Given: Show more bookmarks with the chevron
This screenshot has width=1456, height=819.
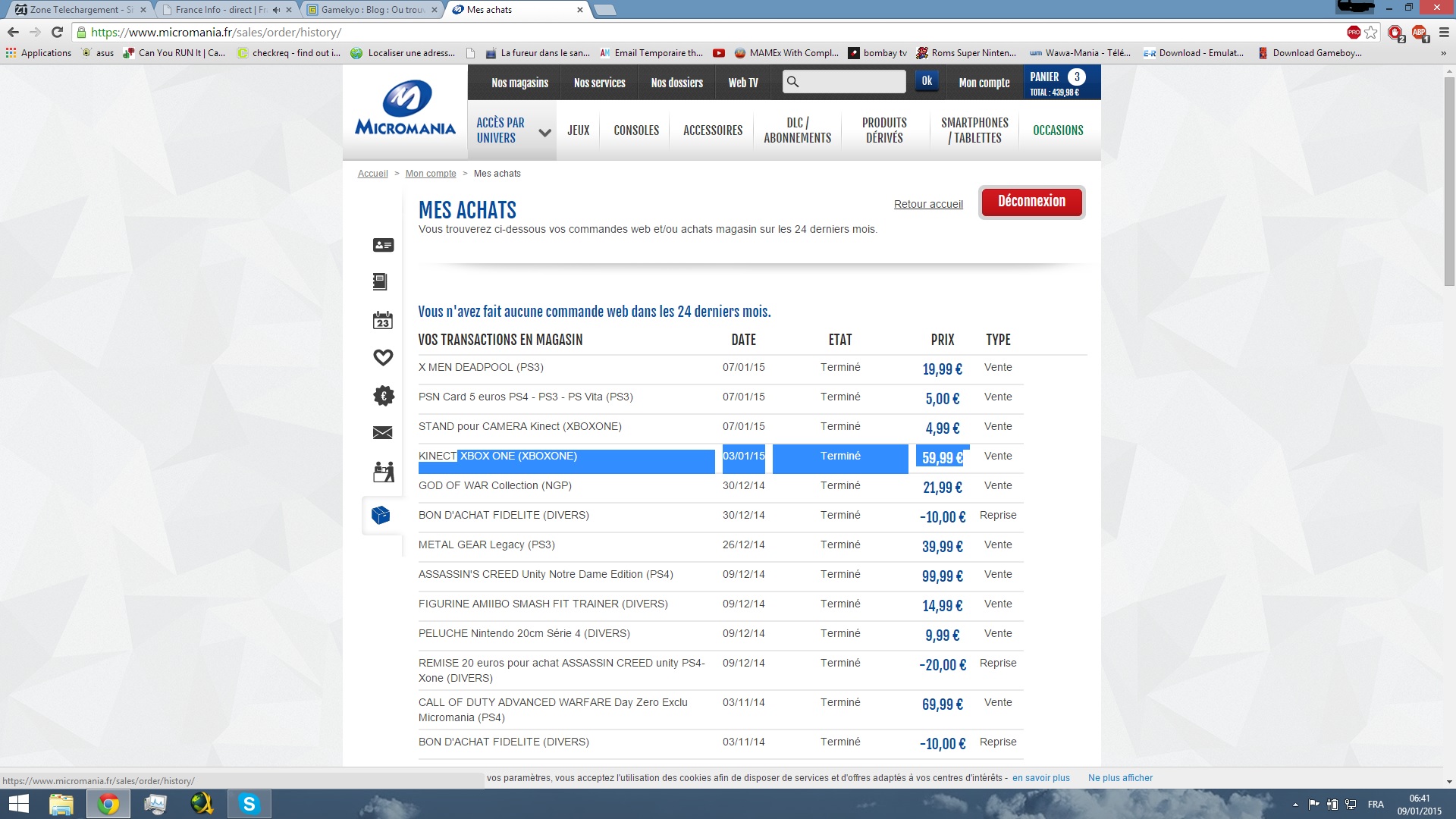Looking at the screenshot, I should (x=1443, y=53).
